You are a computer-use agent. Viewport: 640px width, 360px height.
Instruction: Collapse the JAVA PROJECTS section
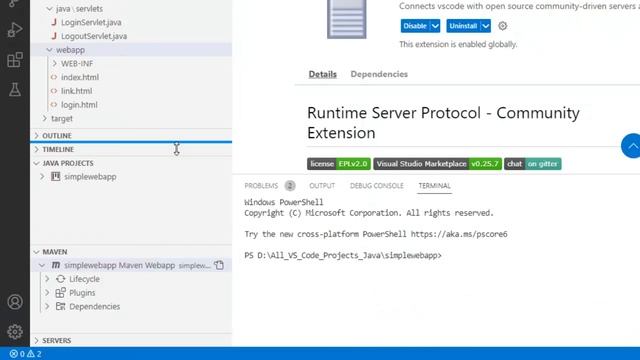click(x=36, y=163)
